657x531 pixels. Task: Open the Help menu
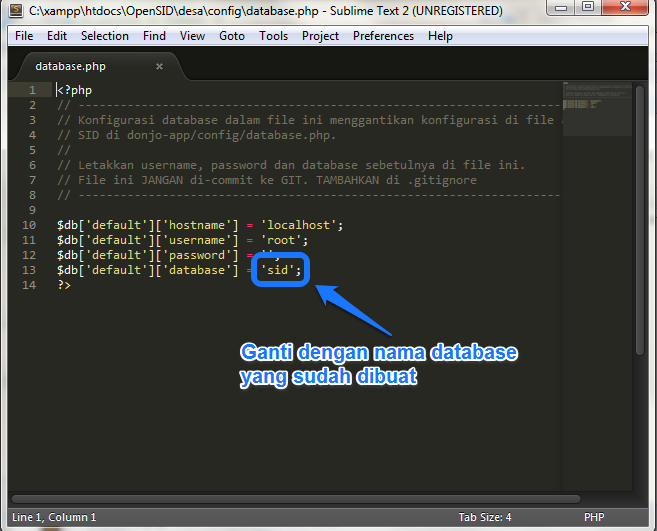[440, 36]
